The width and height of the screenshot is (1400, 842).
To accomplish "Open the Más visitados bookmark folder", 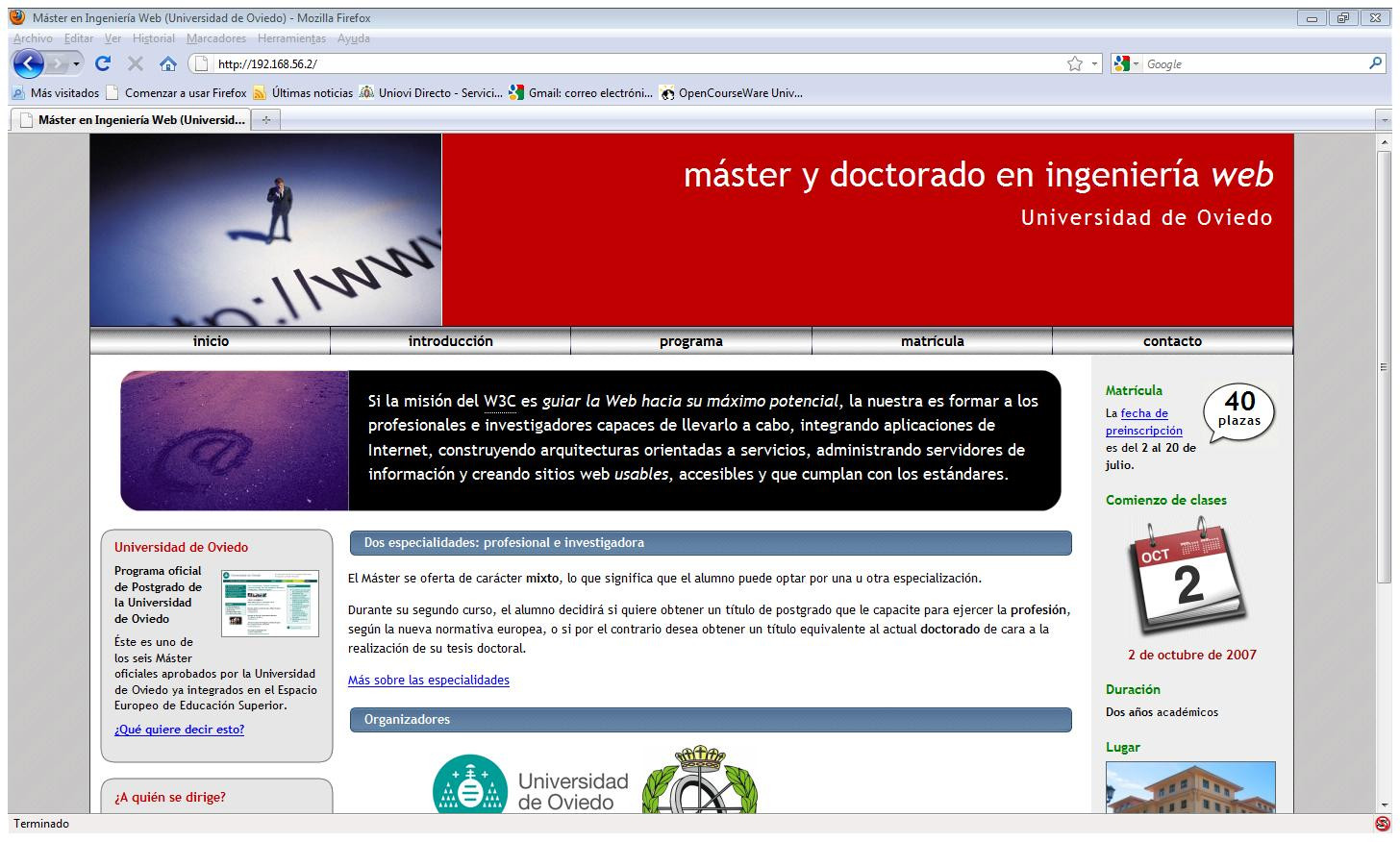I will tap(55, 93).
